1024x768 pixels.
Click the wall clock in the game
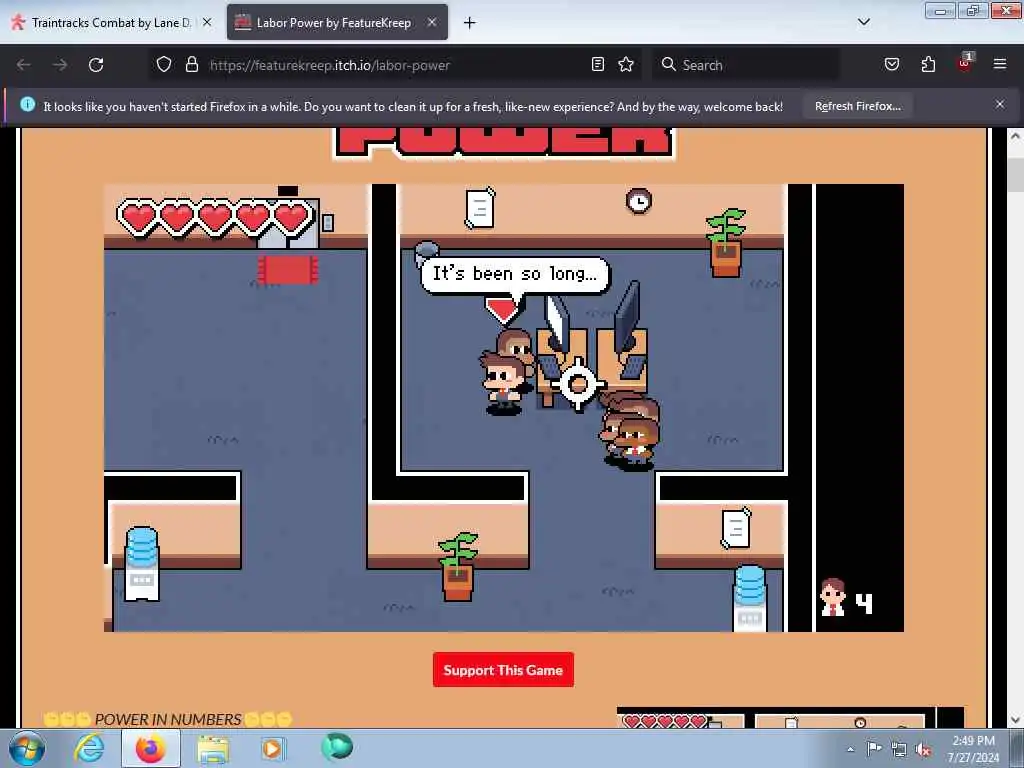pyautogui.click(x=638, y=200)
